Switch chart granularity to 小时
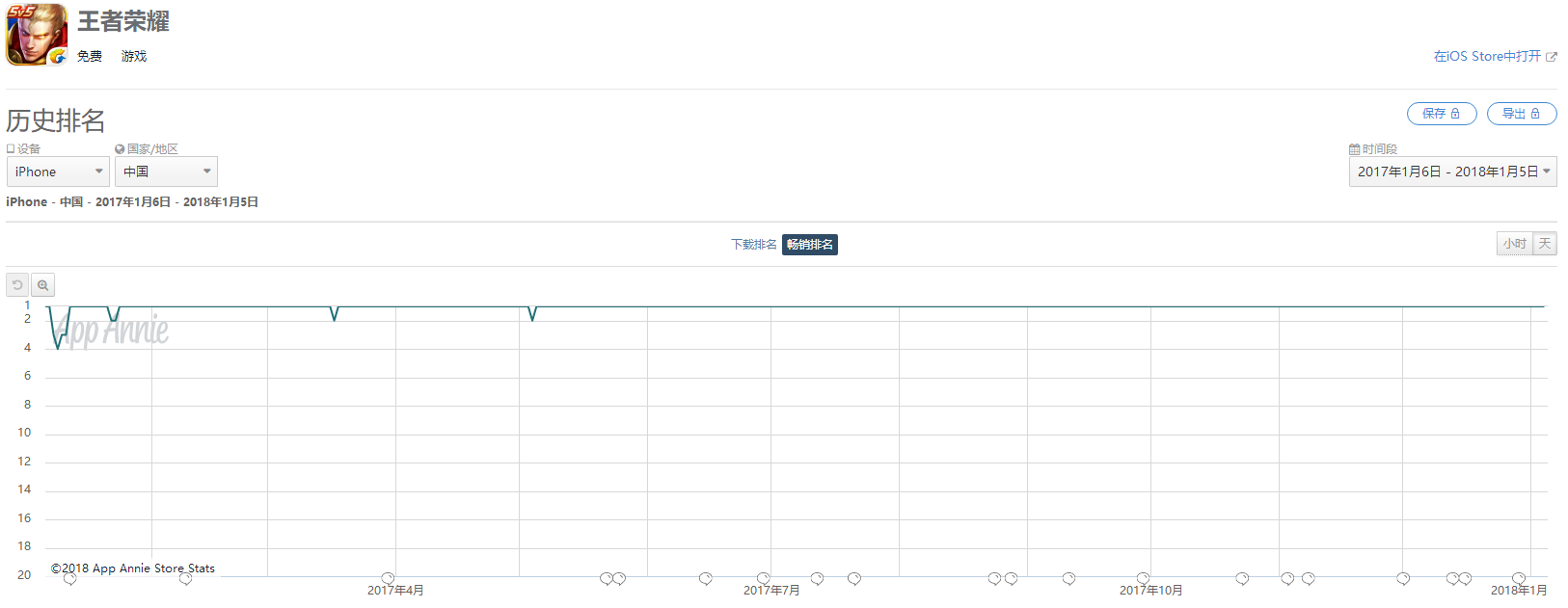 click(x=1514, y=244)
